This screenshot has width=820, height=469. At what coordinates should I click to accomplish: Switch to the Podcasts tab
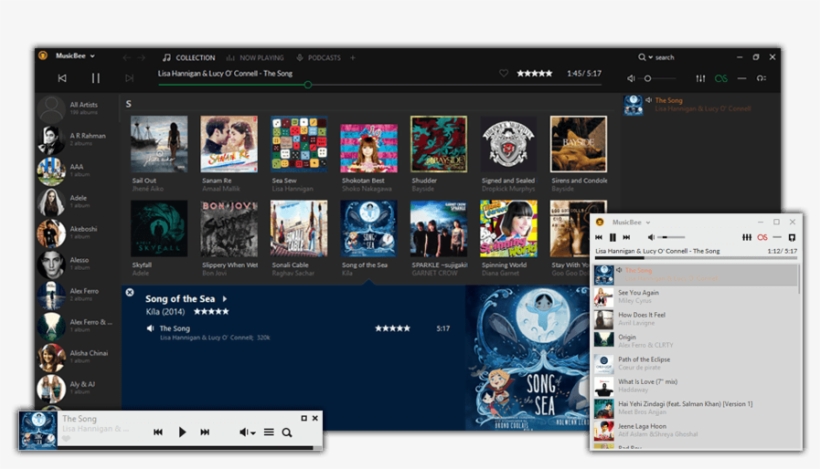tap(318, 58)
